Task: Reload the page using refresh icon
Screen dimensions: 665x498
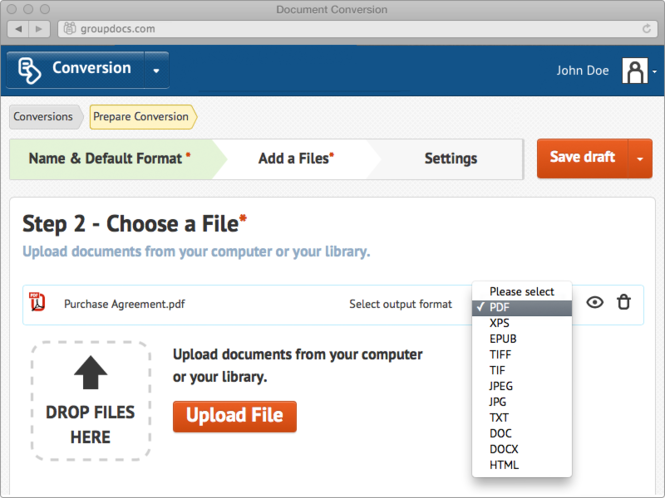Action: pos(647,28)
